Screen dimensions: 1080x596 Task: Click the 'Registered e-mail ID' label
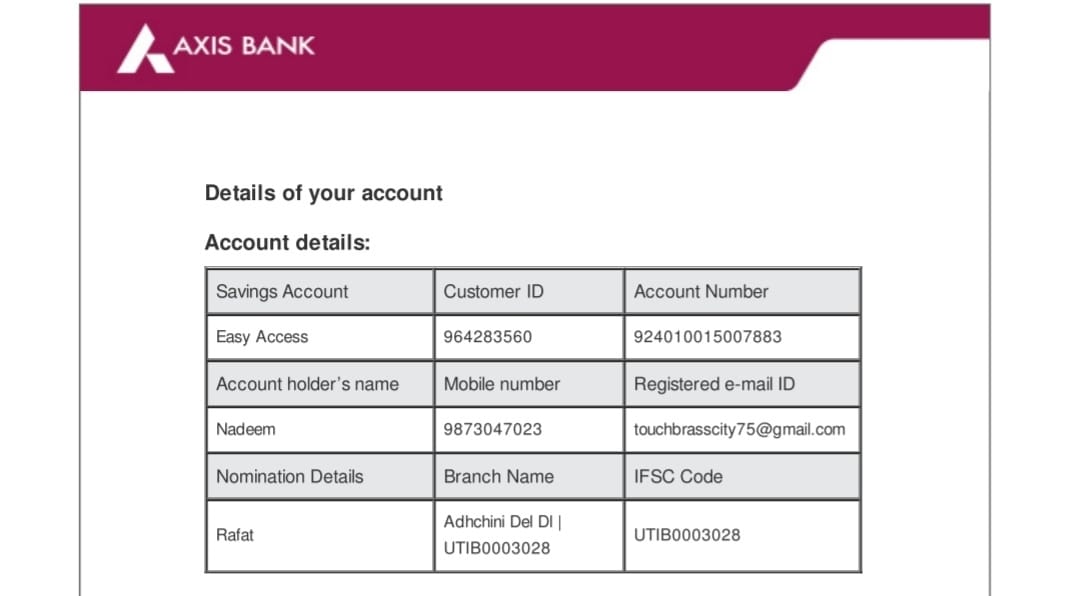click(x=714, y=384)
